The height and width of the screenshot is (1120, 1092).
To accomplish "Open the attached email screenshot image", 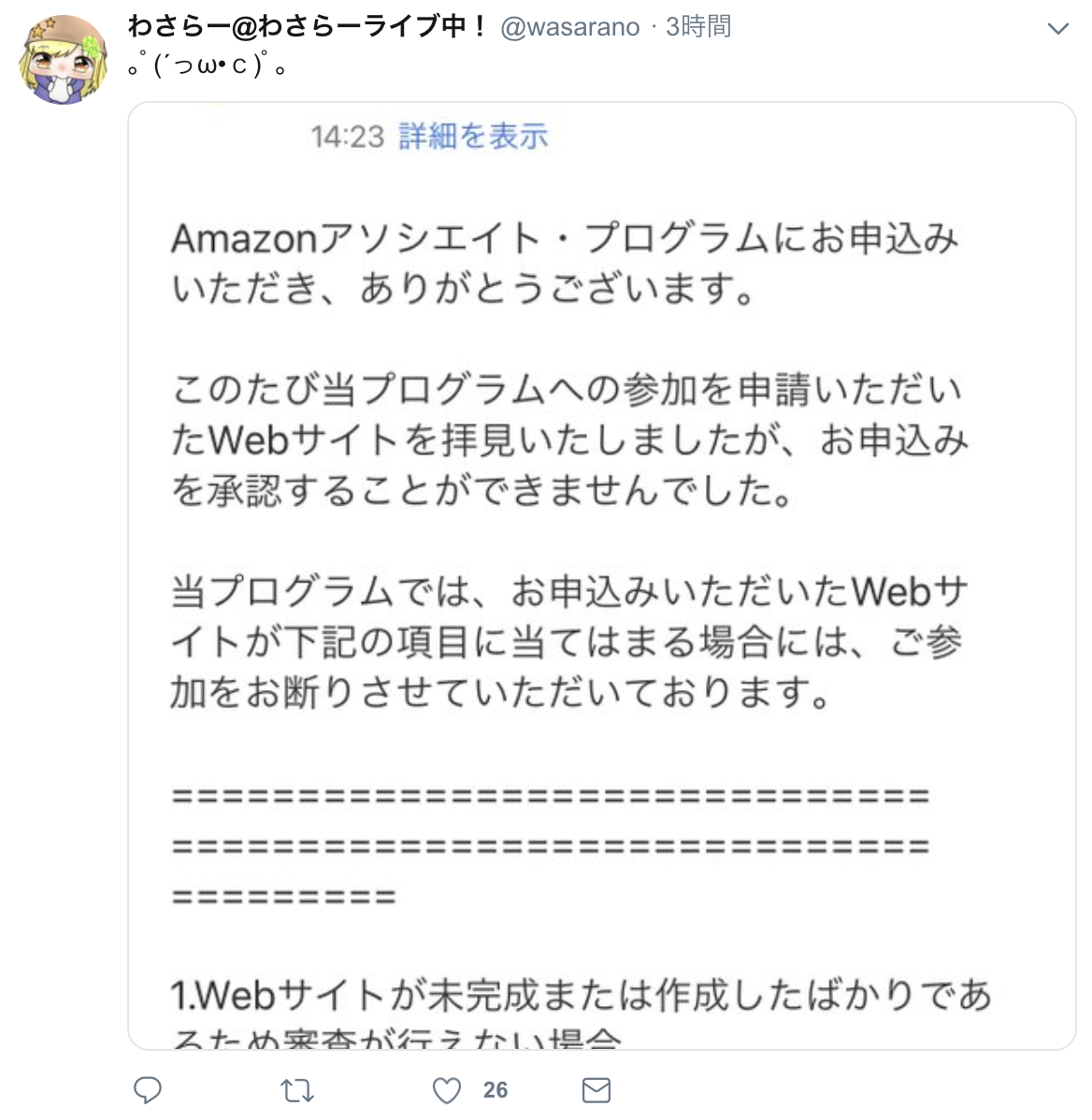I will click(x=601, y=576).
